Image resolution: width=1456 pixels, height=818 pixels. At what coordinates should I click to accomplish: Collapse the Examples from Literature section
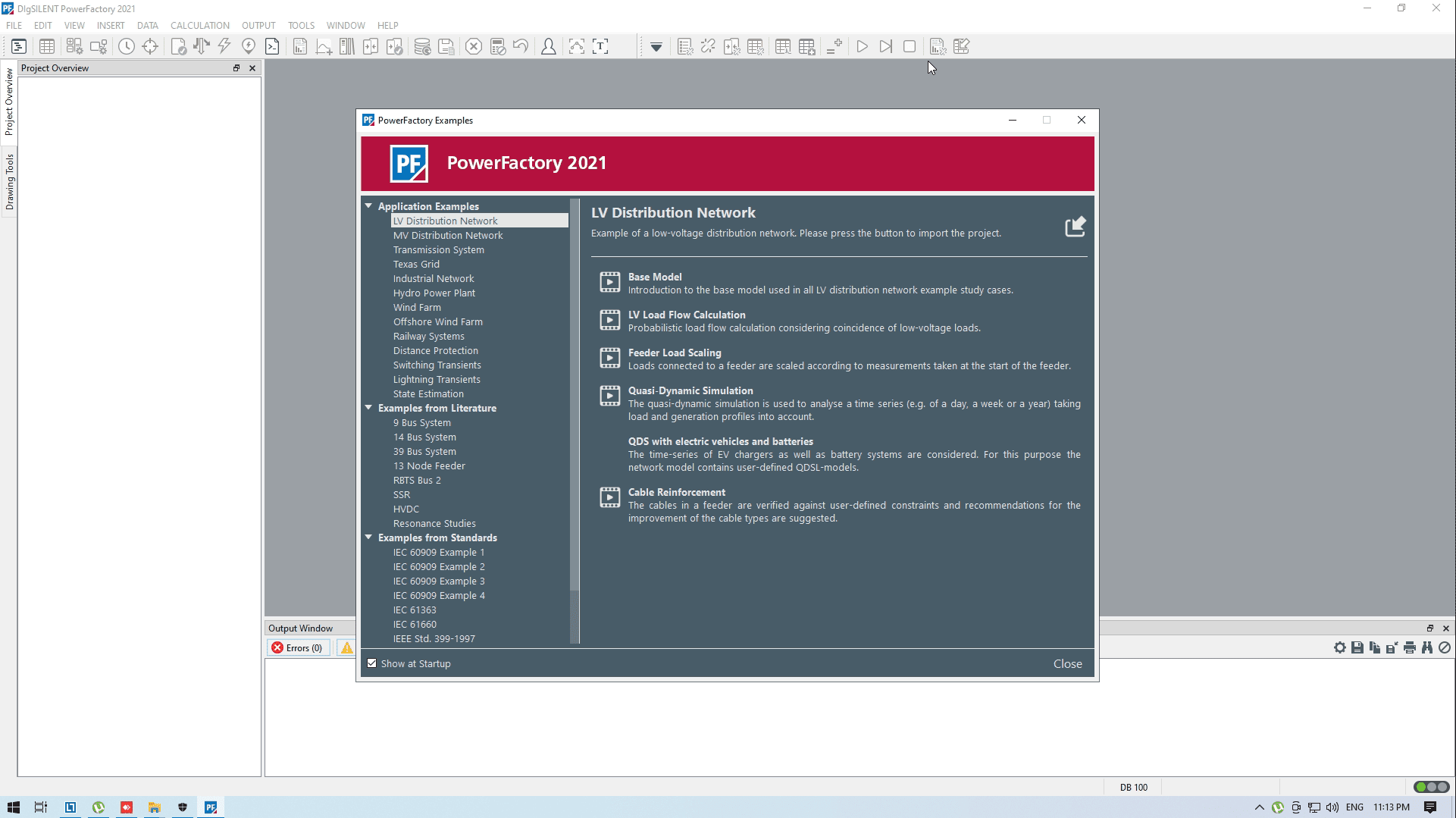tap(369, 408)
